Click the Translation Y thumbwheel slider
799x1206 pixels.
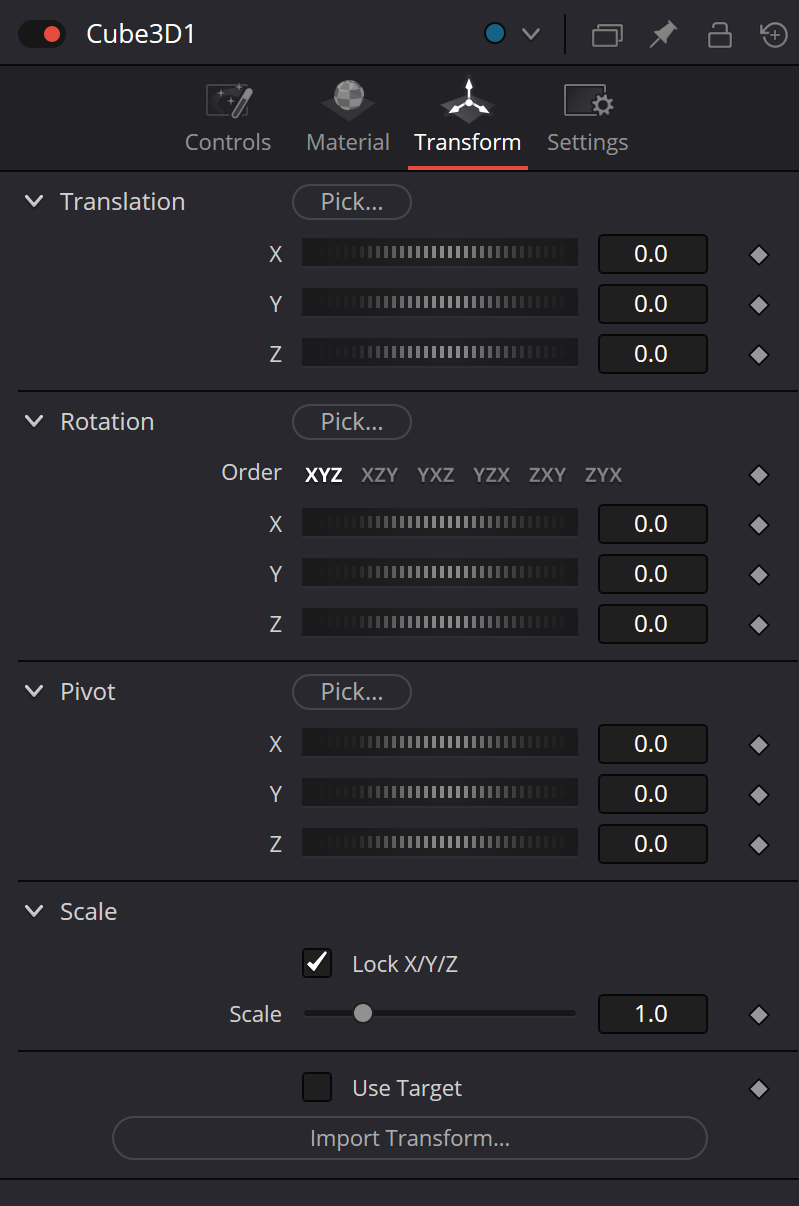click(440, 303)
